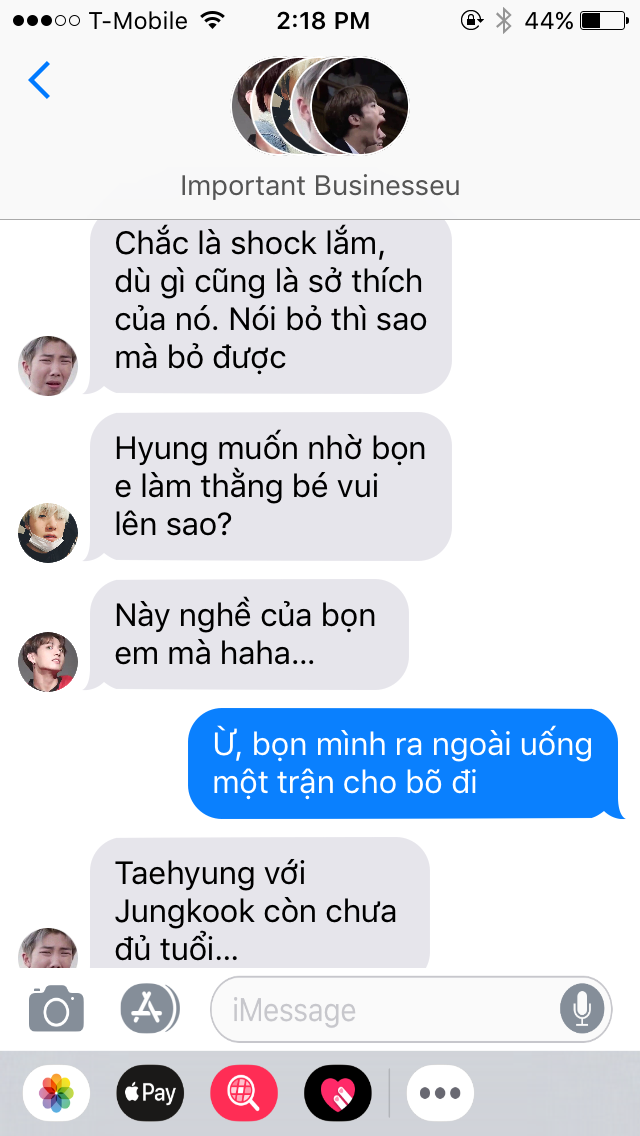Open Apple Pay in the app strip
This screenshot has height=1136, width=640.
click(150, 1093)
